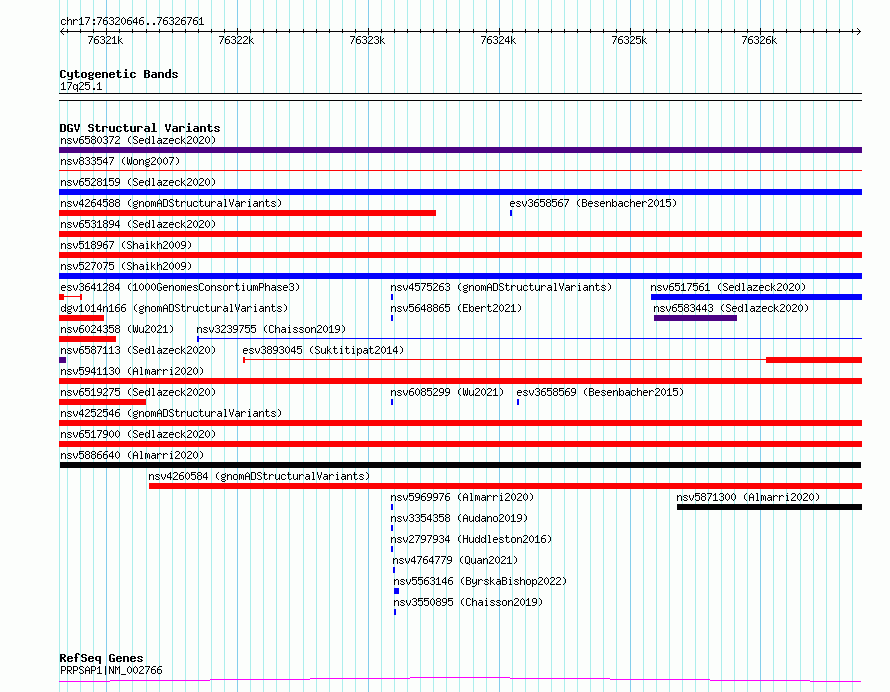Open nsv5886640 (Almarri2020) label
The image size is (890, 692).
point(132,455)
